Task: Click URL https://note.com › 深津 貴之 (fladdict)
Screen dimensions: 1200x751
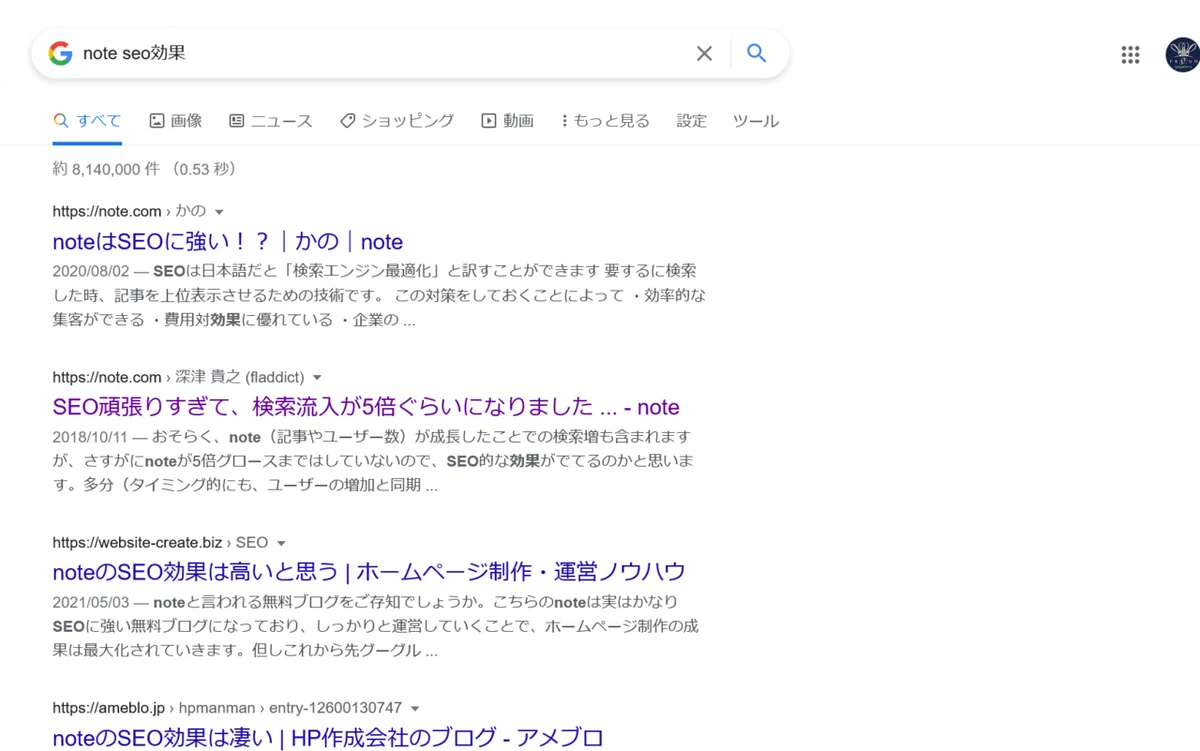Action: click(x=178, y=377)
